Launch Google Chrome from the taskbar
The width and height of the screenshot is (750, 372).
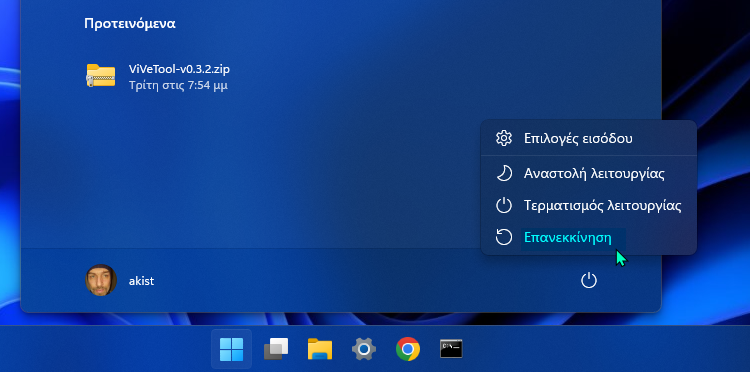point(408,350)
